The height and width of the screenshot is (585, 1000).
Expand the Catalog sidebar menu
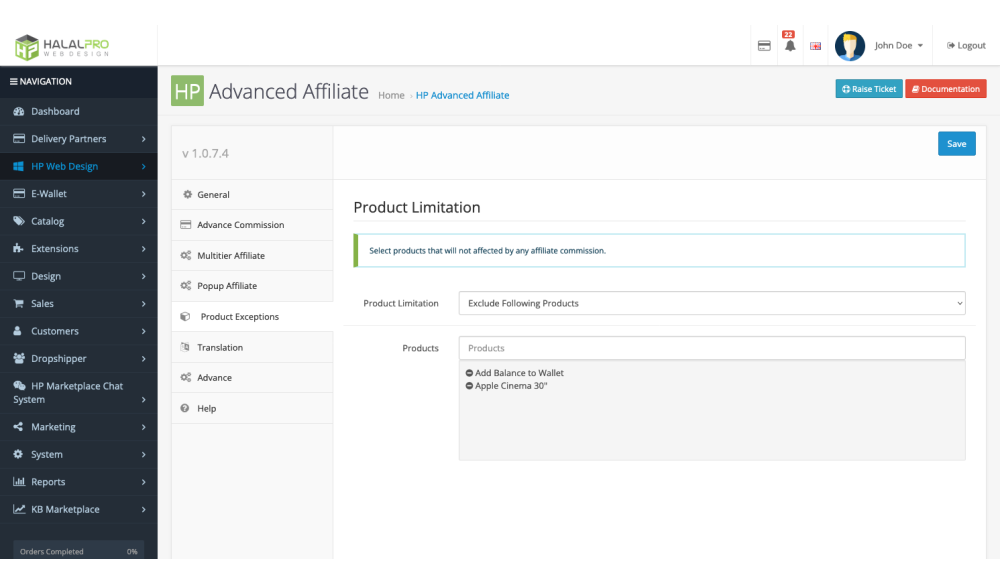click(78, 221)
